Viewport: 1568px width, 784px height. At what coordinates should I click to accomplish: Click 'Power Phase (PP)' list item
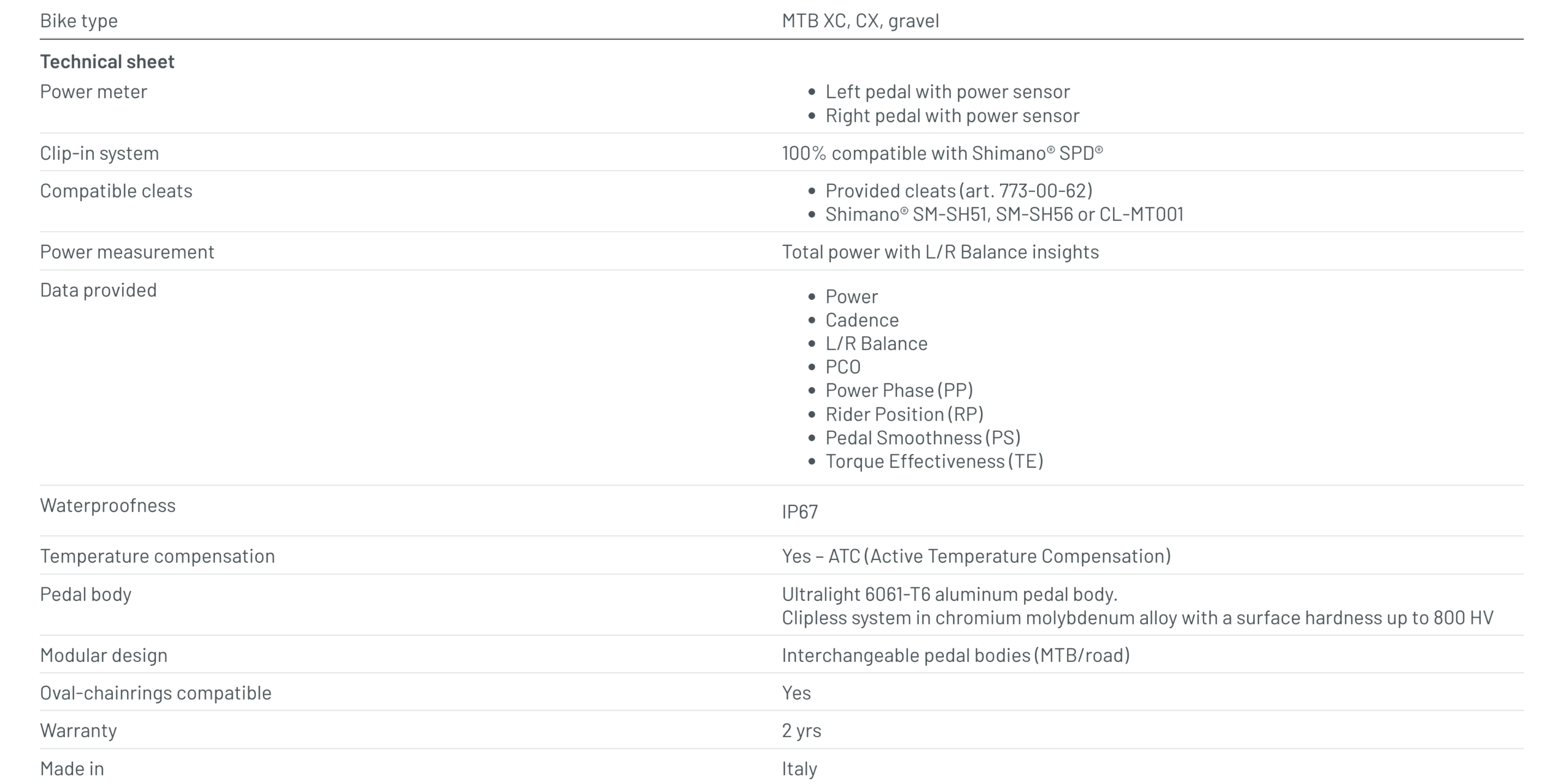898,390
